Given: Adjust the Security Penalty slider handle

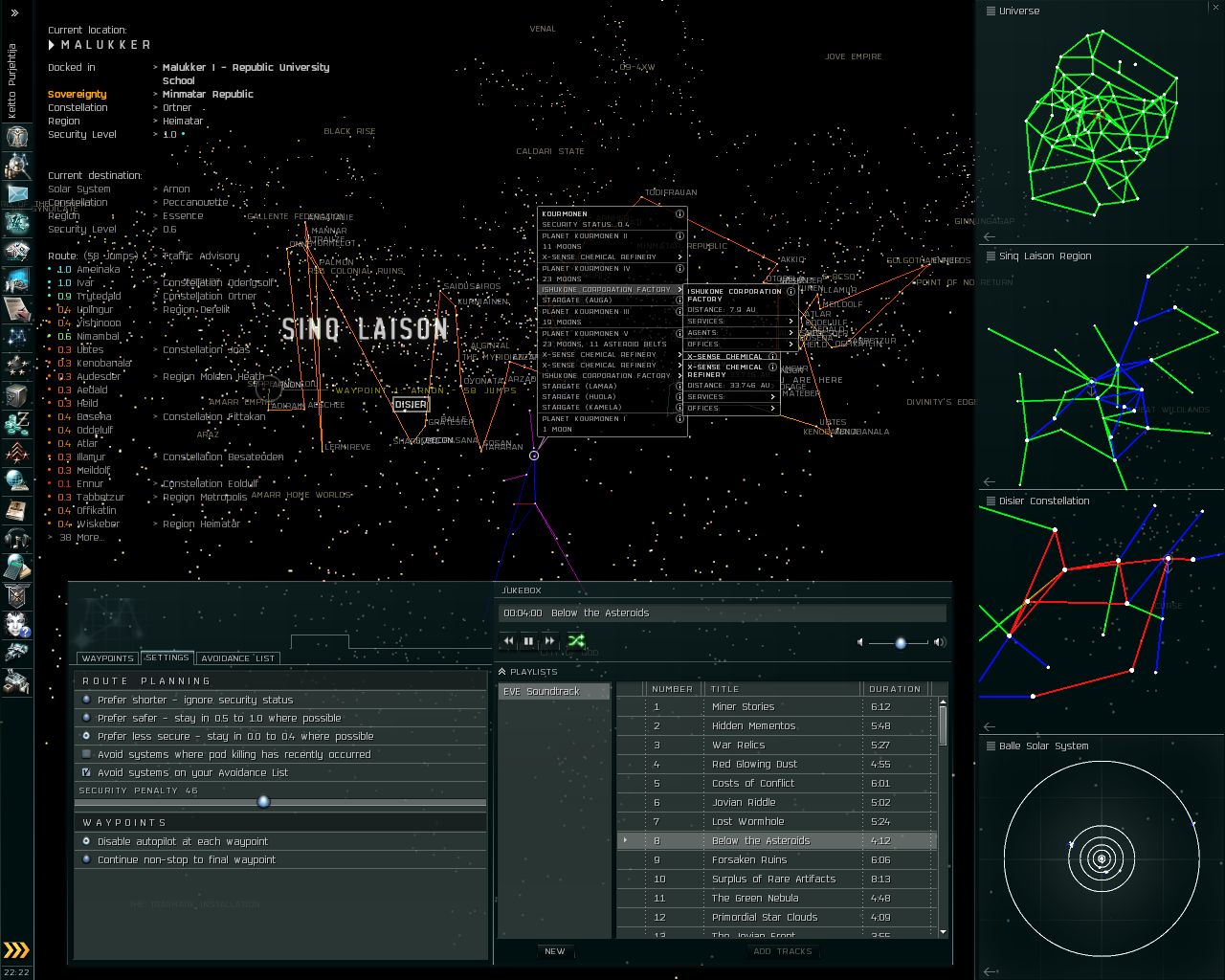Looking at the screenshot, I should point(264,802).
